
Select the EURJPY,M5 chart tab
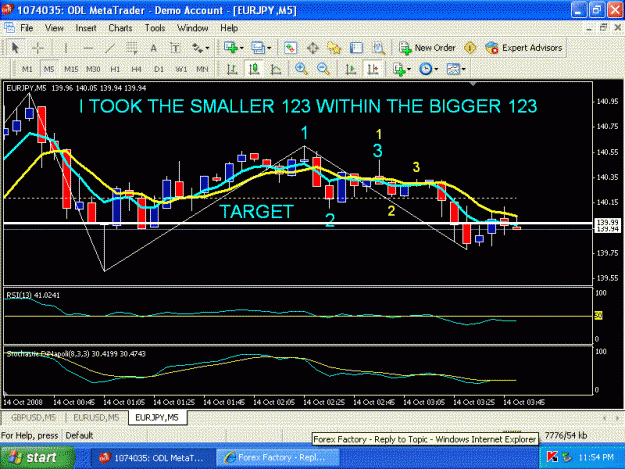157,418
